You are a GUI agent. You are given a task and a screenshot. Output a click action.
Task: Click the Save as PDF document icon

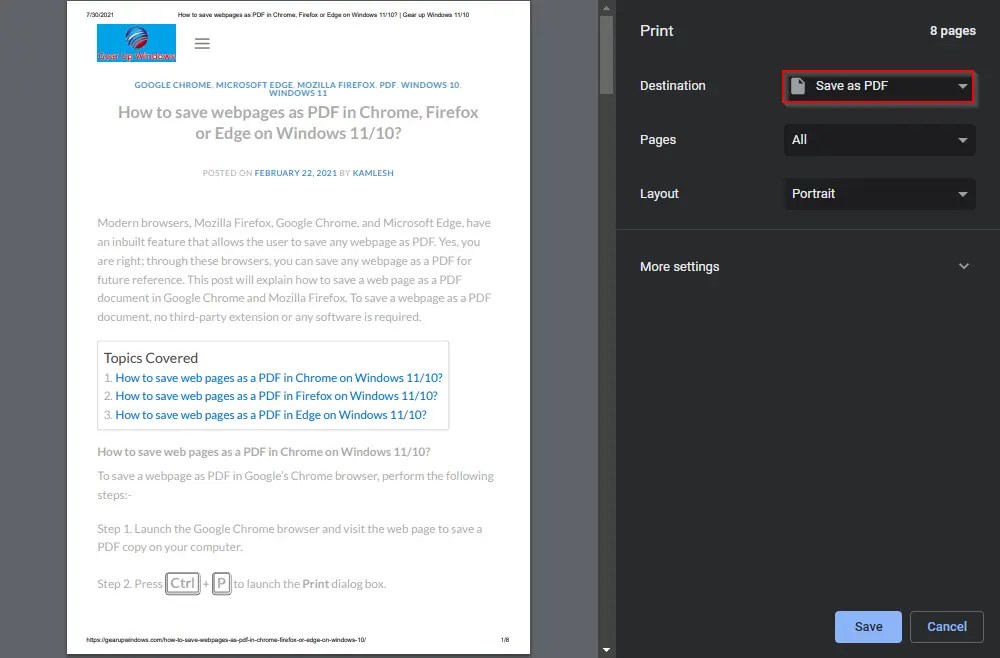tap(796, 85)
